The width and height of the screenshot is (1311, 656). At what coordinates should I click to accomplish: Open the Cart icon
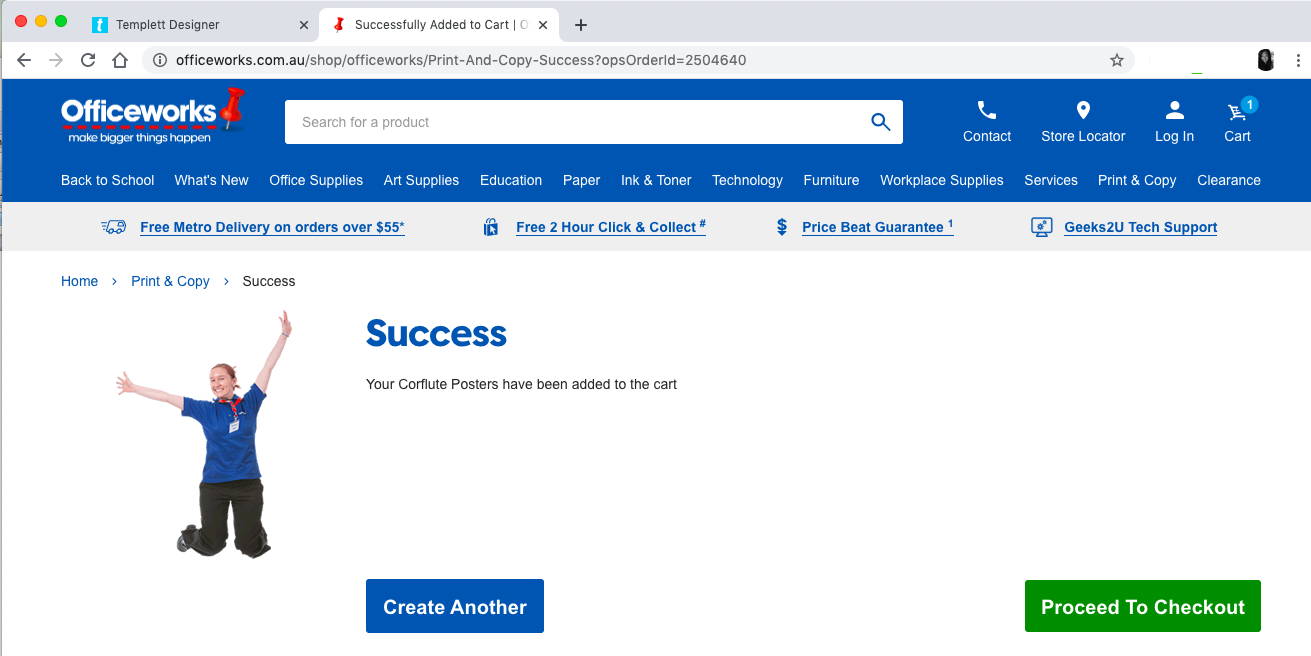[1238, 111]
